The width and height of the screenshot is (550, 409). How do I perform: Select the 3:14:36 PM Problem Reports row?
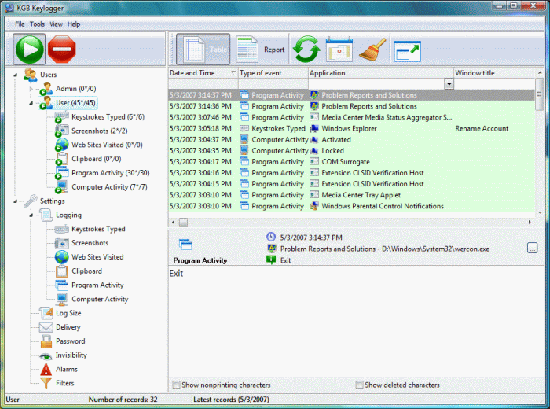tap(351, 106)
